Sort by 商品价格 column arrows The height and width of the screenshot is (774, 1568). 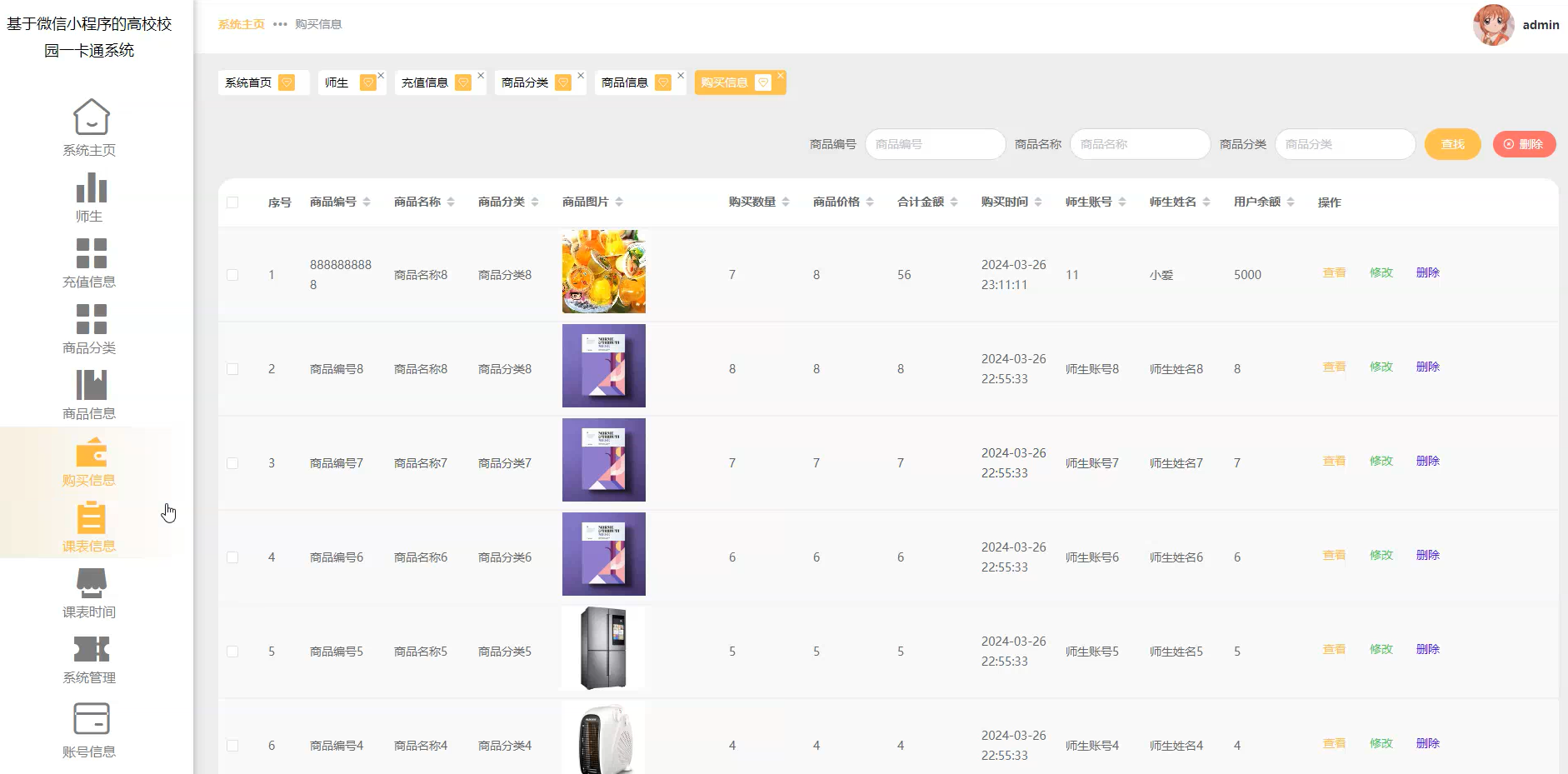tap(870, 202)
